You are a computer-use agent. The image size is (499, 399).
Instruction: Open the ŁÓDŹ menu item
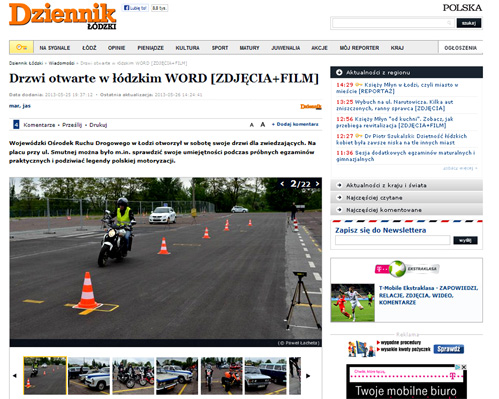(89, 48)
